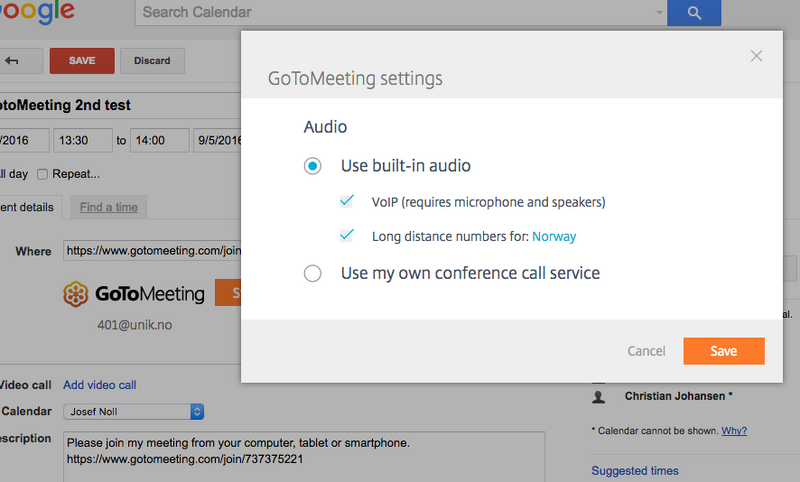The width and height of the screenshot is (800, 482).
Task: Select Use built-in audio radio button
Action: (x=312, y=166)
